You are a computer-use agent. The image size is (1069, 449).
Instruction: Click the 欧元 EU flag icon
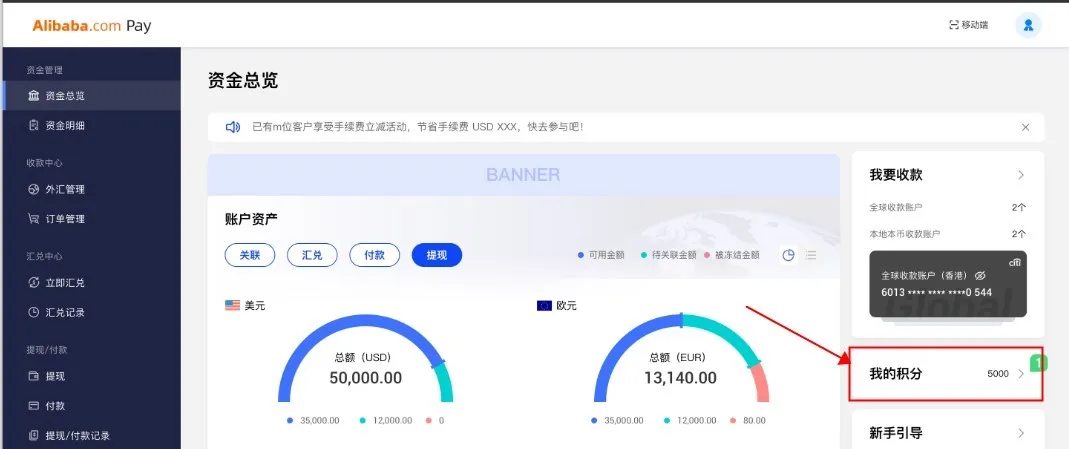pos(544,305)
